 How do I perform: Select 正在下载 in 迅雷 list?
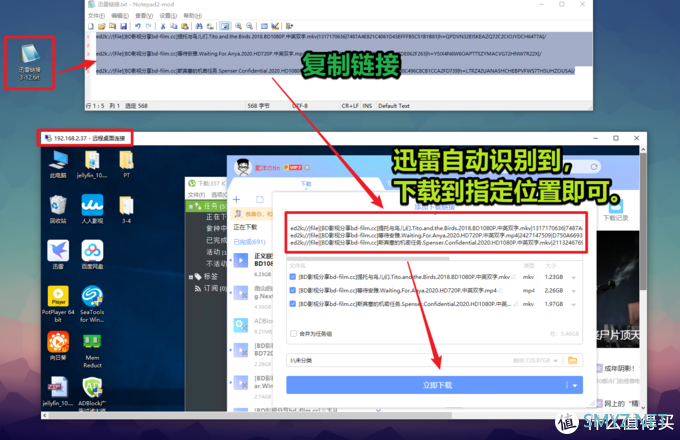(245, 227)
